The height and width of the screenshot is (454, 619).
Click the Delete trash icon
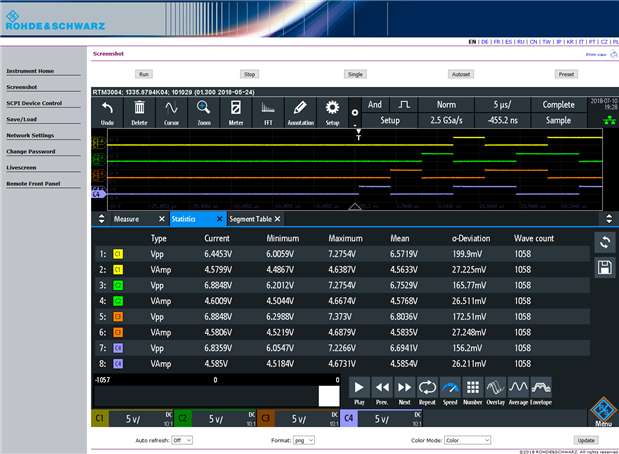[139, 112]
